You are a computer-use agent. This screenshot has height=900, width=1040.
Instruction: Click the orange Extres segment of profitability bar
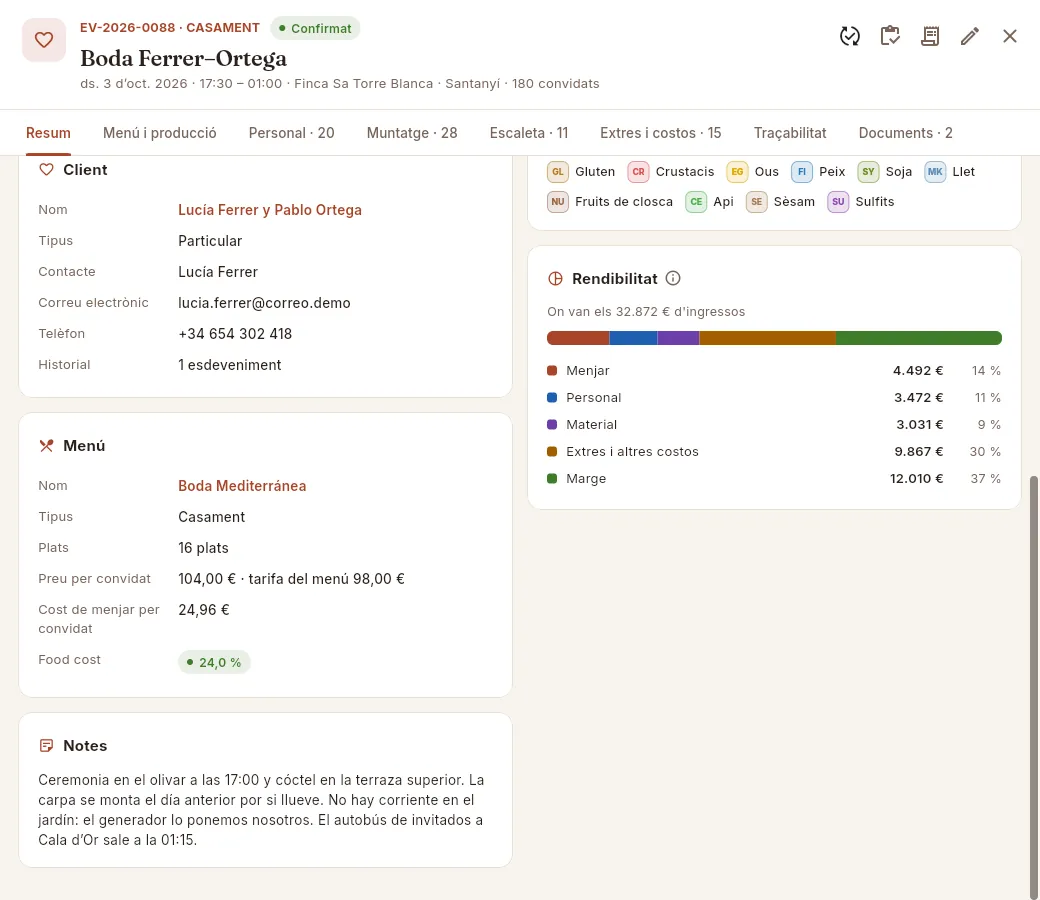767,338
